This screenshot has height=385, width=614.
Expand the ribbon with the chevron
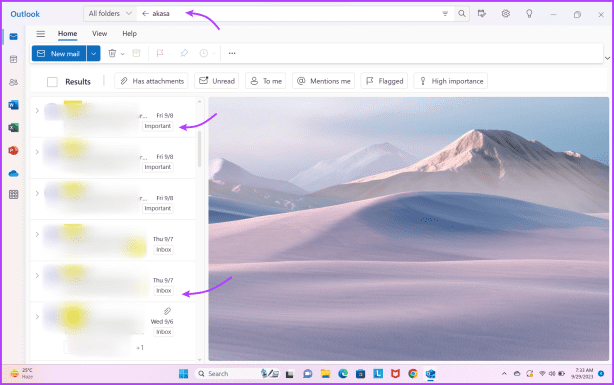point(607,58)
